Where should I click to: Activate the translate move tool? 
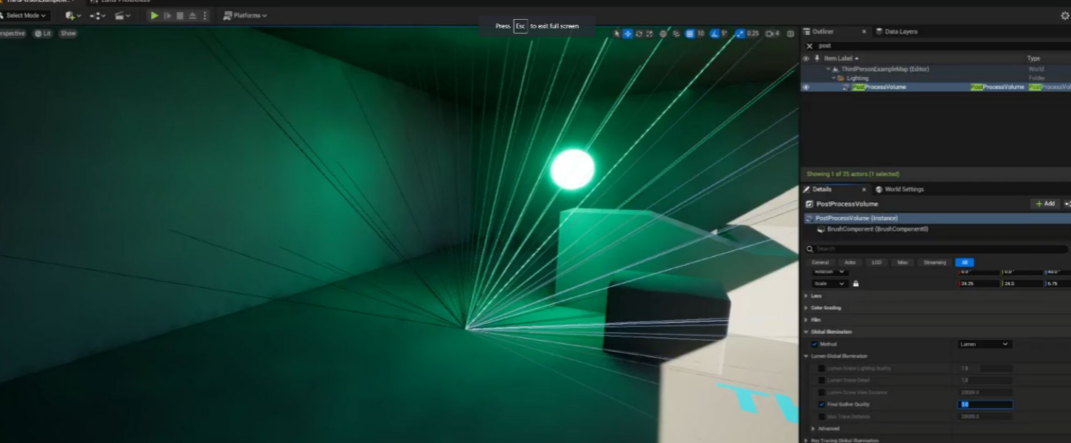[x=628, y=33]
